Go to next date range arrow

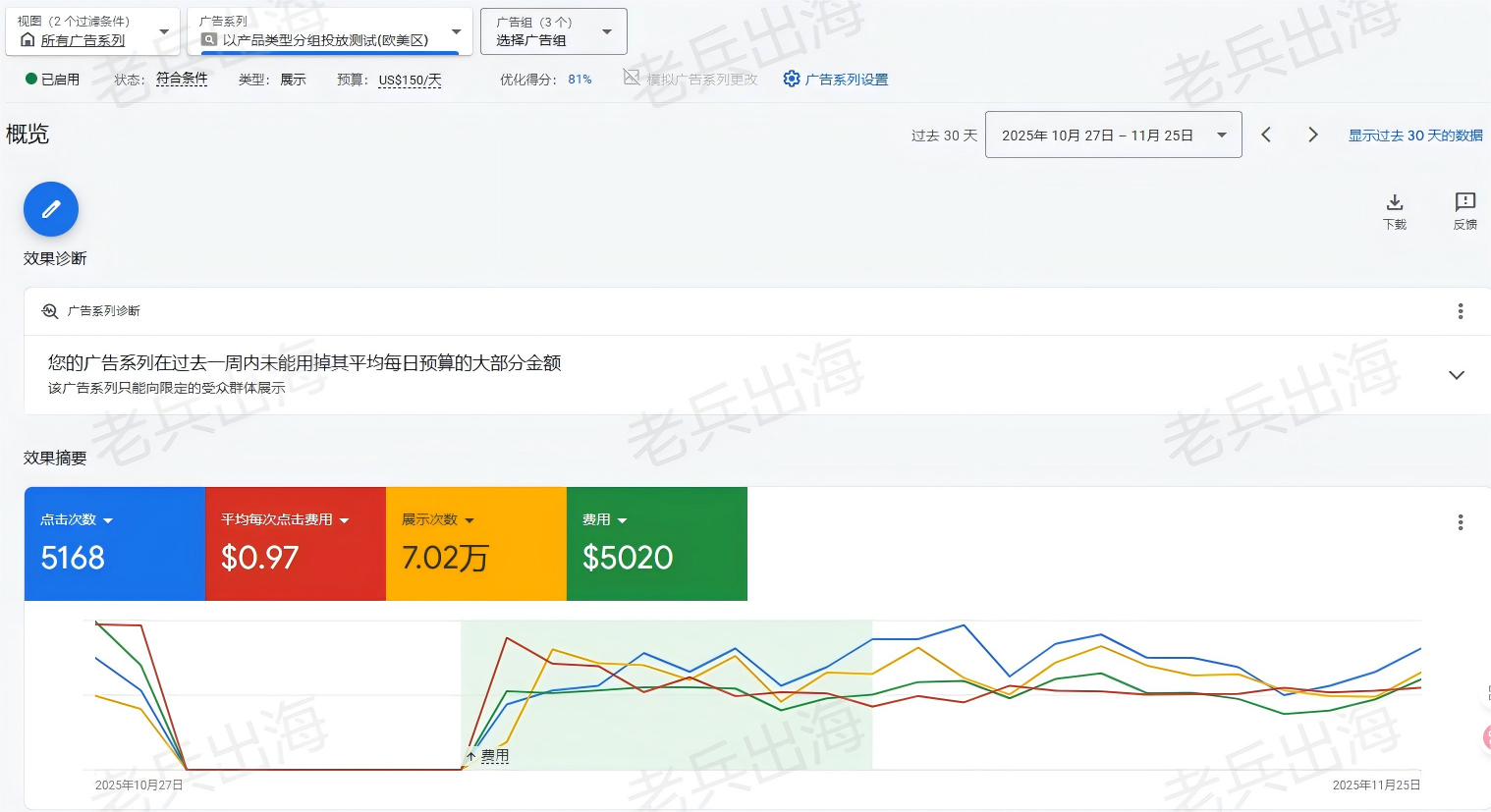coord(1312,135)
